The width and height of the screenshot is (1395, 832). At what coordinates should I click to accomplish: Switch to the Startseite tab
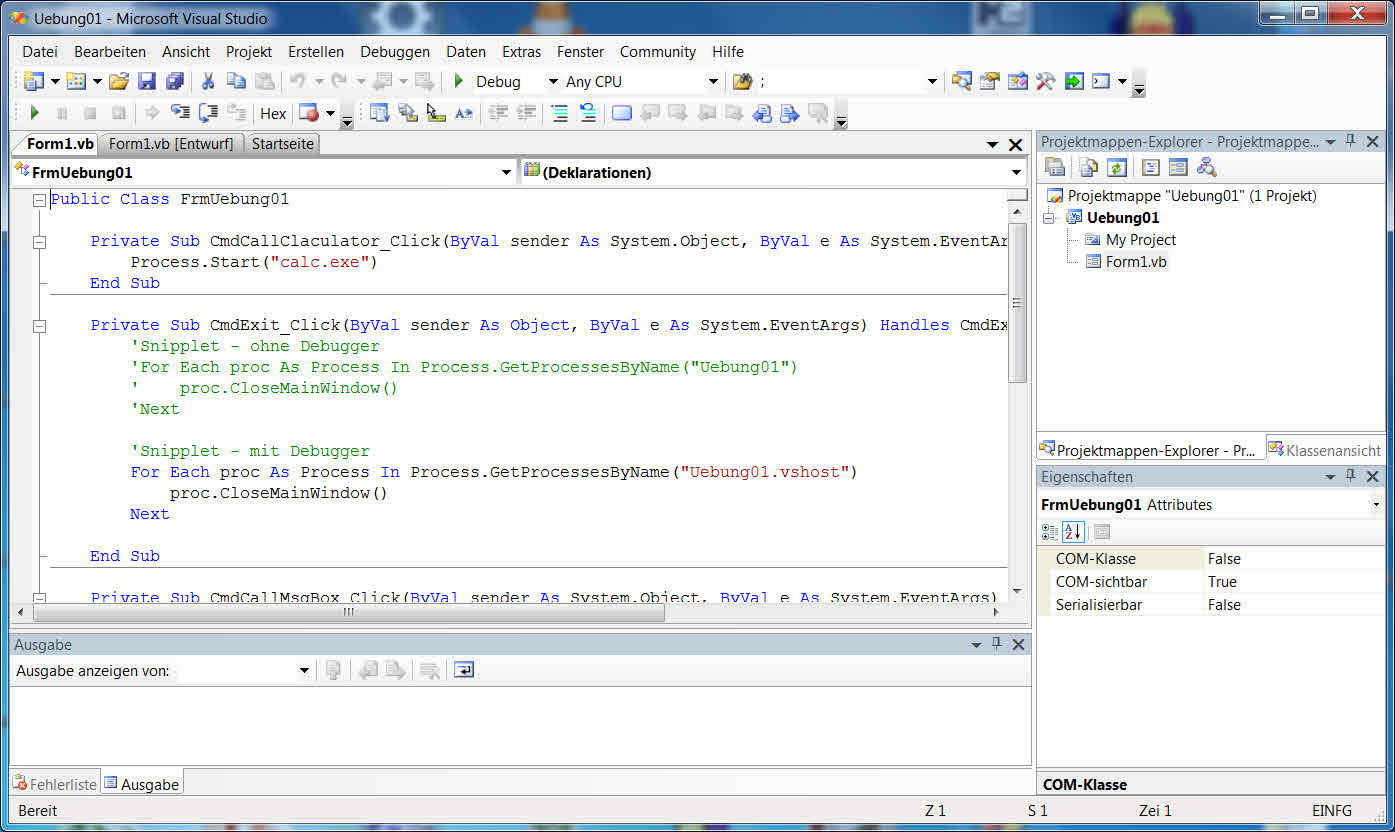(283, 144)
